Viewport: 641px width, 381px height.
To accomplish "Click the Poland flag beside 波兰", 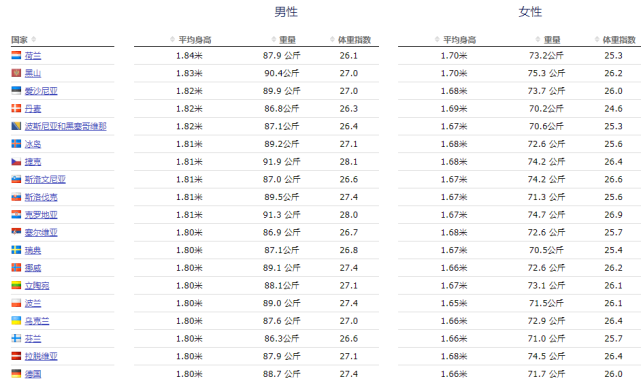I will tap(16, 303).
